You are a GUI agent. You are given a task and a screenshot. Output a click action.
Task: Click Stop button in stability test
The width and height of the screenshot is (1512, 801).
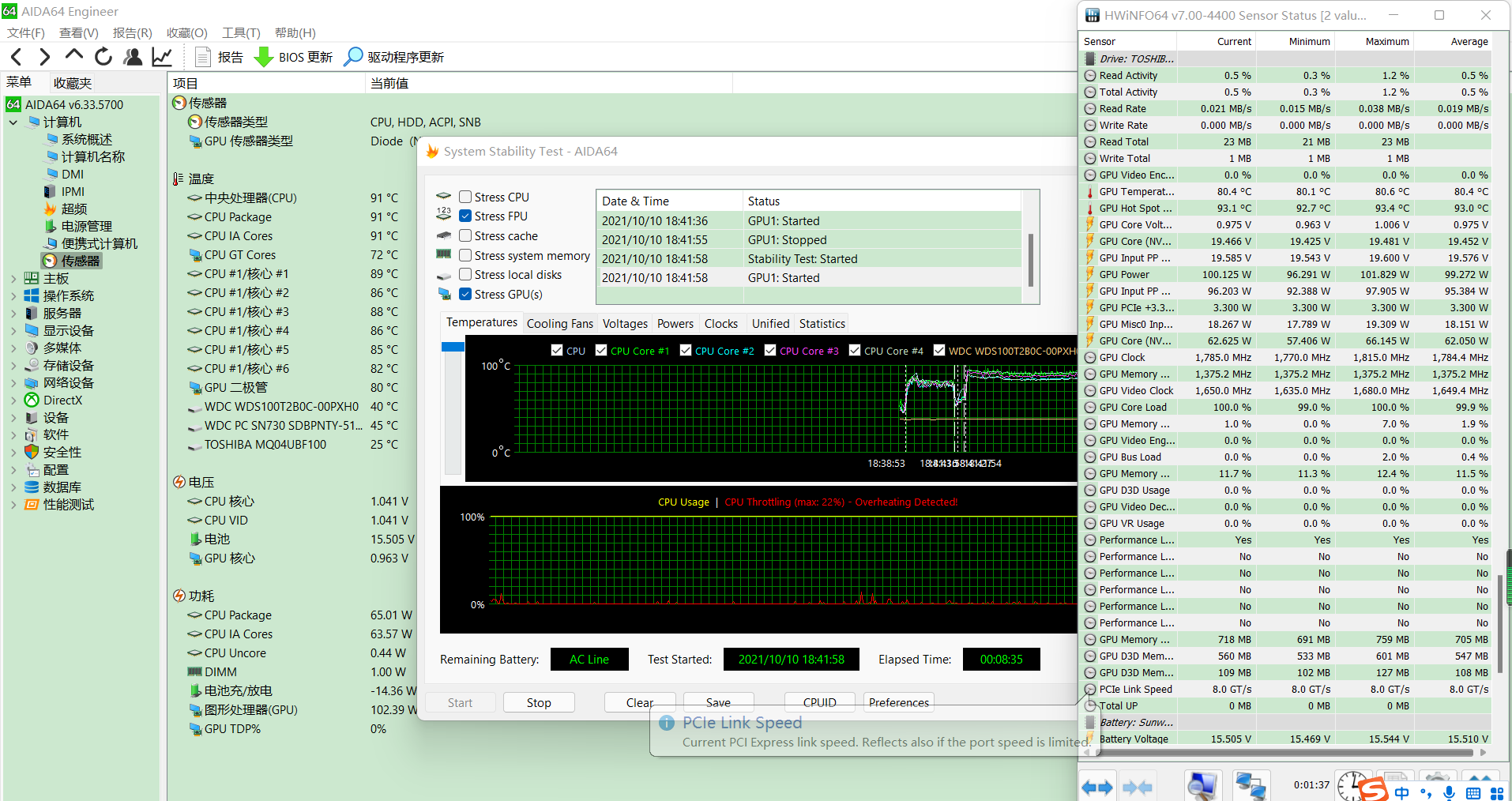[539, 702]
